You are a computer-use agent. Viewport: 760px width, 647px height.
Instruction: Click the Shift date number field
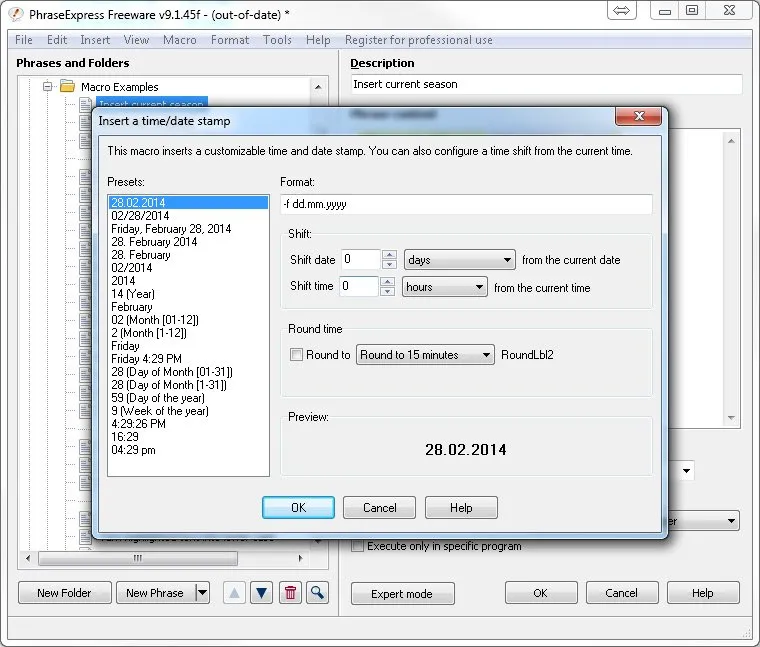click(x=361, y=259)
